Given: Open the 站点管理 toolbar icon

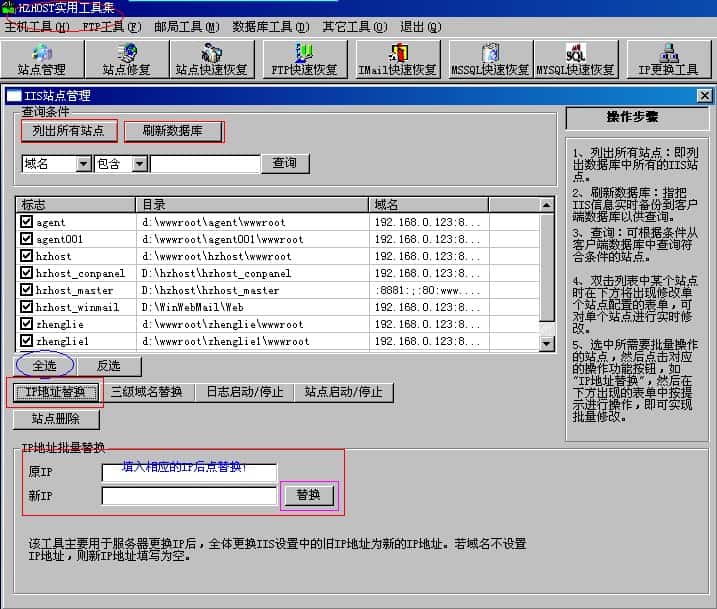Looking at the screenshot, I should point(41,59).
